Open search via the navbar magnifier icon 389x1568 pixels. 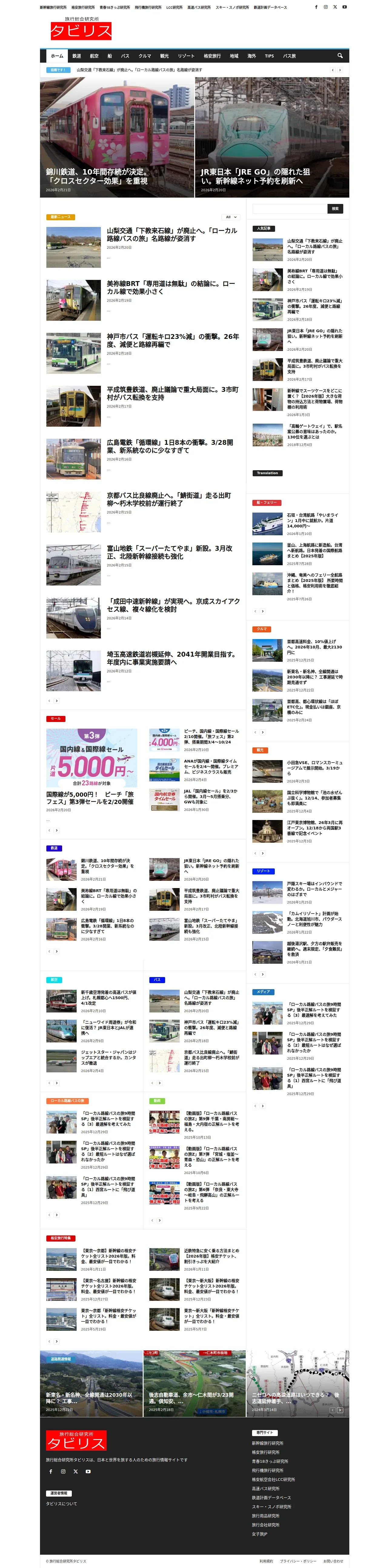340,56
